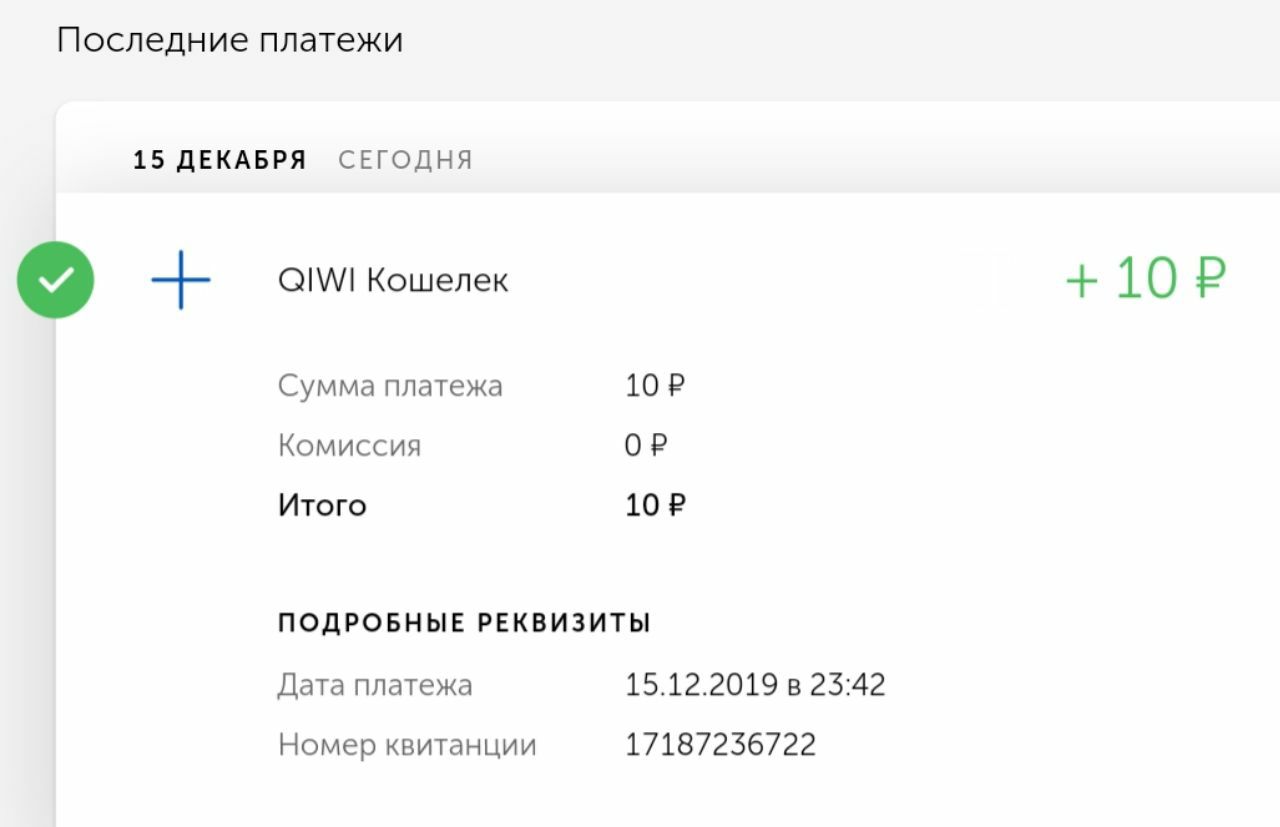The width and height of the screenshot is (1280, 827).
Task: Click the green +10 ₽ amount
Action: click(1144, 279)
